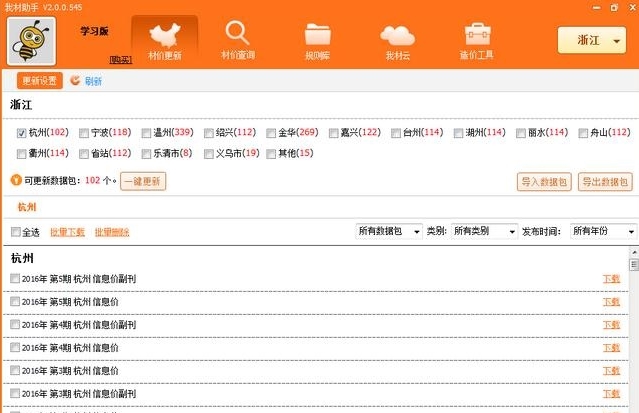Click the refresh swirl icon
The image size is (639, 413).
coord(75,80)
